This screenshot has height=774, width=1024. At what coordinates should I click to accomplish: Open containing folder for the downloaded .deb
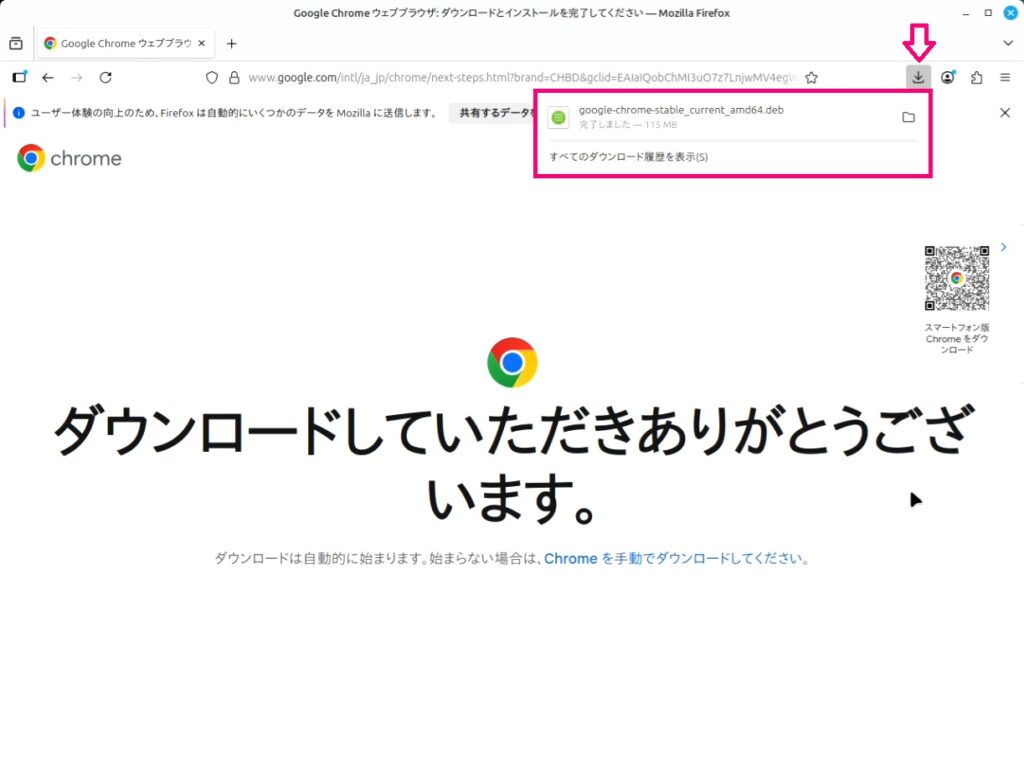[908, 117]
